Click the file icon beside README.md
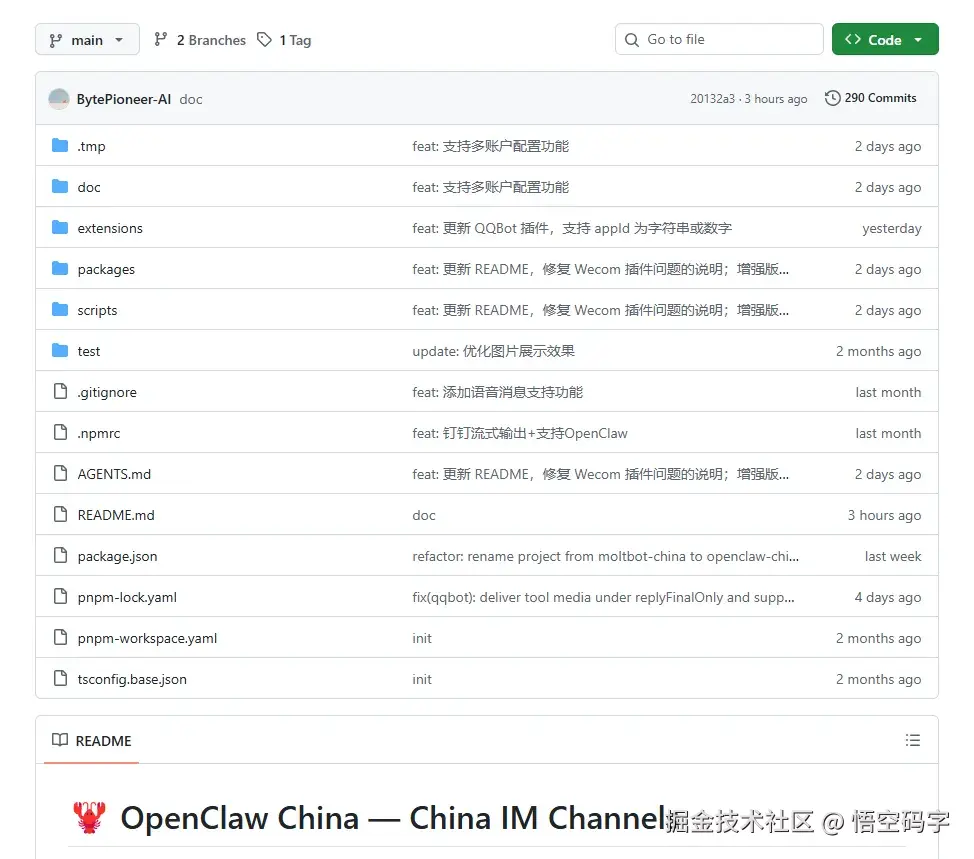Image resolution: width=974 pixels, height=859 pixels. [x=59, y=514]
